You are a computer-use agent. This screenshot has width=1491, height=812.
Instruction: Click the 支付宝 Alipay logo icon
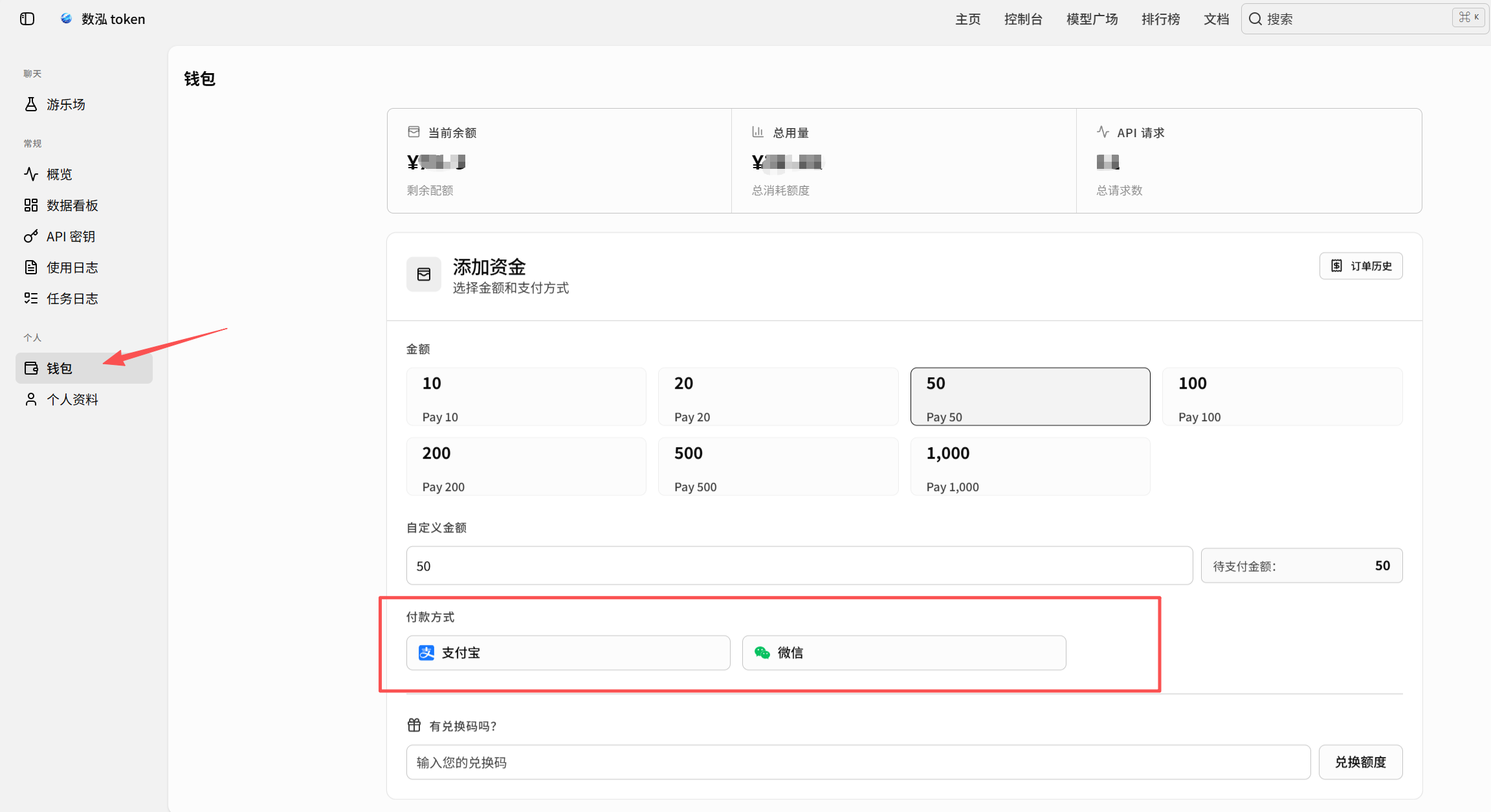pos(426,653)
